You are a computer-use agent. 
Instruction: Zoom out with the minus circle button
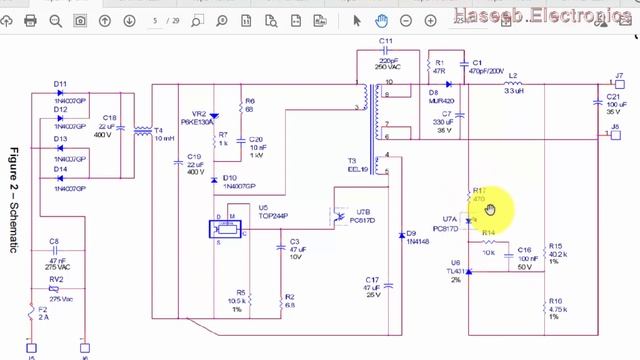[x=406, y=20]
